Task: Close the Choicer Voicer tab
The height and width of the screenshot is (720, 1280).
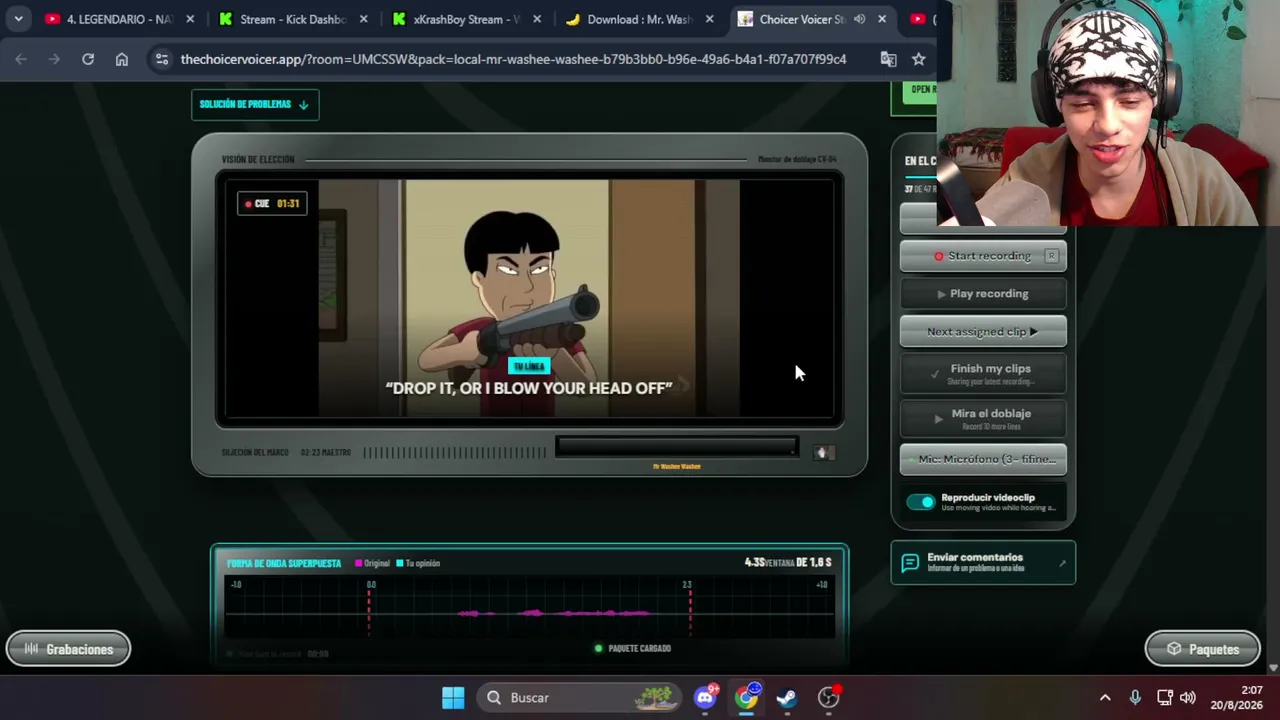Action: point(882,19)
